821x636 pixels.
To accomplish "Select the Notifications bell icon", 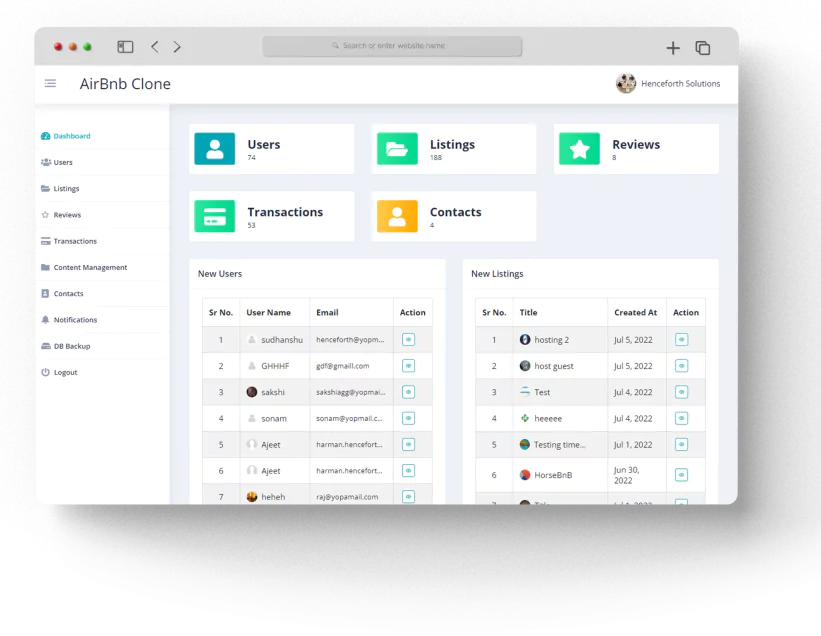I will pos(44,319).
